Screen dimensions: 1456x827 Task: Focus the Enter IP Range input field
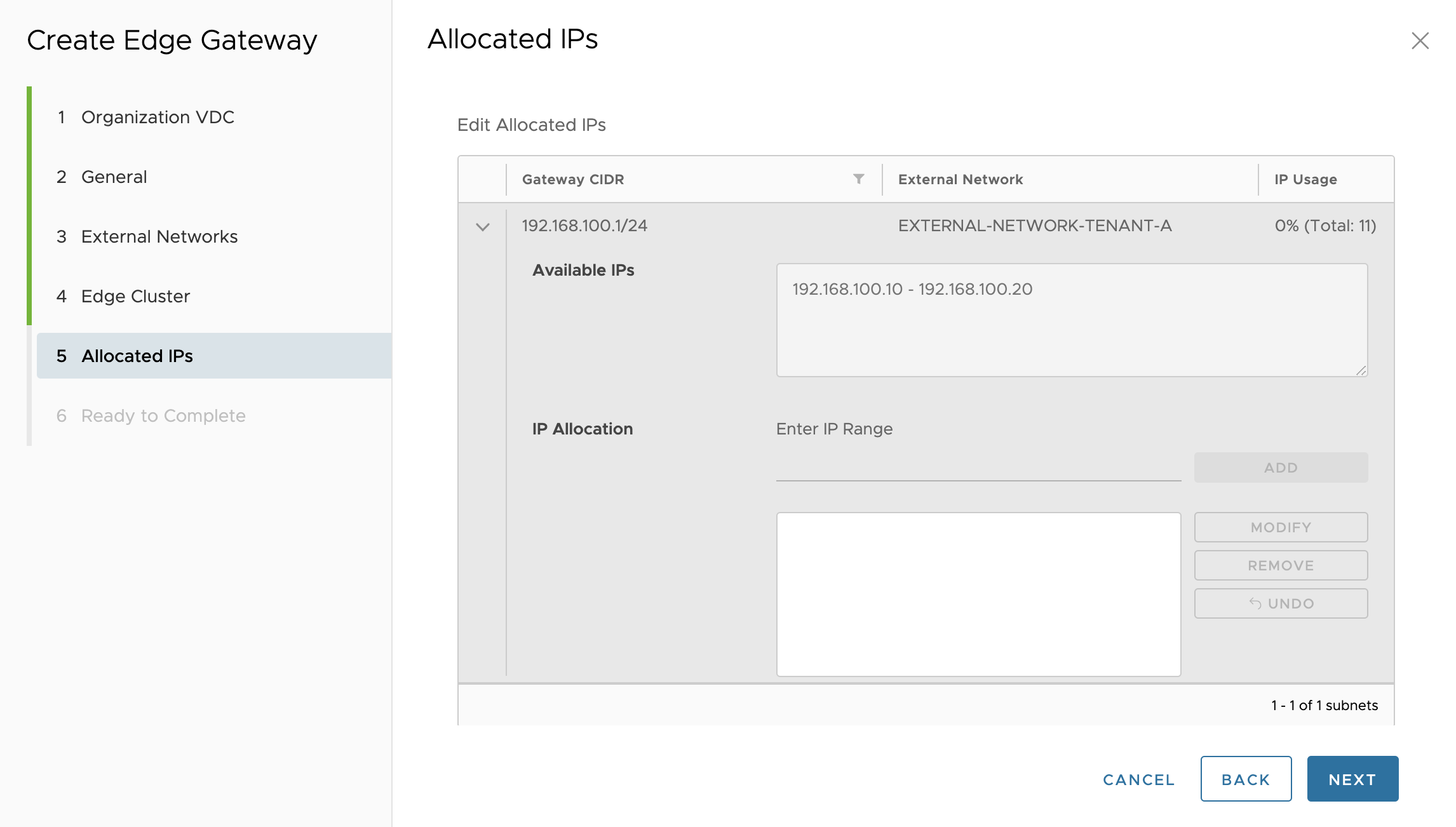(x=978, y=468)
